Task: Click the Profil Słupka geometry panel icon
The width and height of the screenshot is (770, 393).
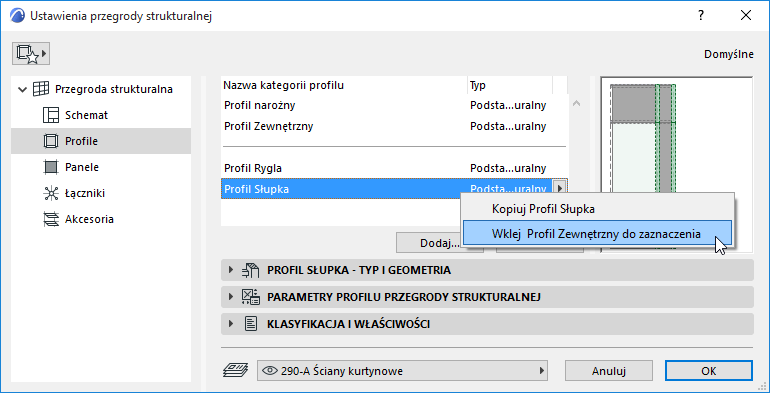Action: (x=250, y=270)
